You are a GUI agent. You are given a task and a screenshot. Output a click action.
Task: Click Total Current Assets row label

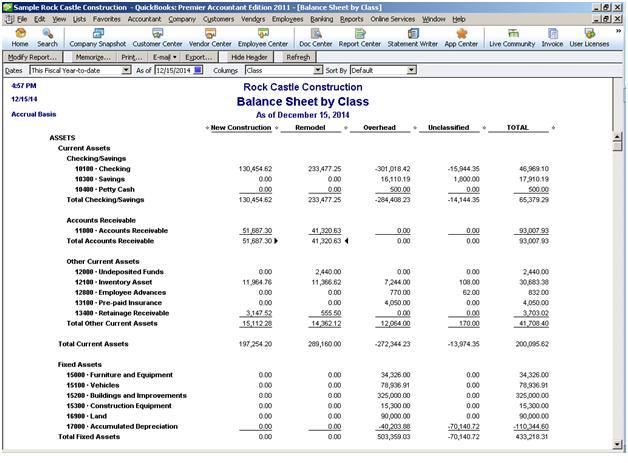tap(93, 344)
